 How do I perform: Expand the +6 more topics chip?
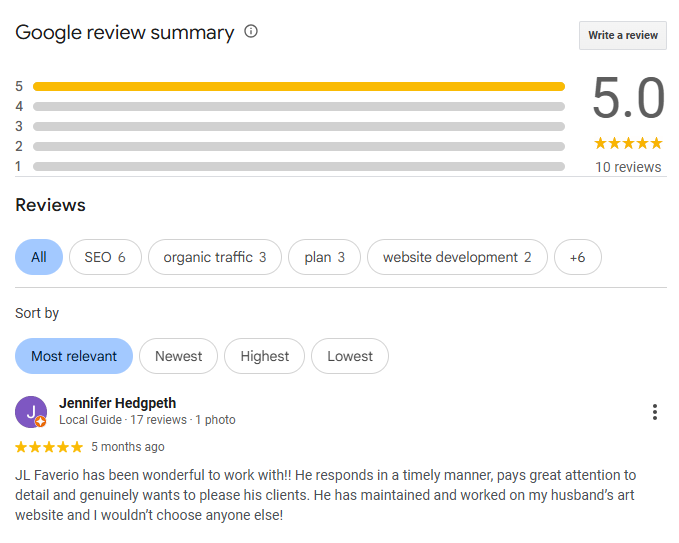coord(577,257)
